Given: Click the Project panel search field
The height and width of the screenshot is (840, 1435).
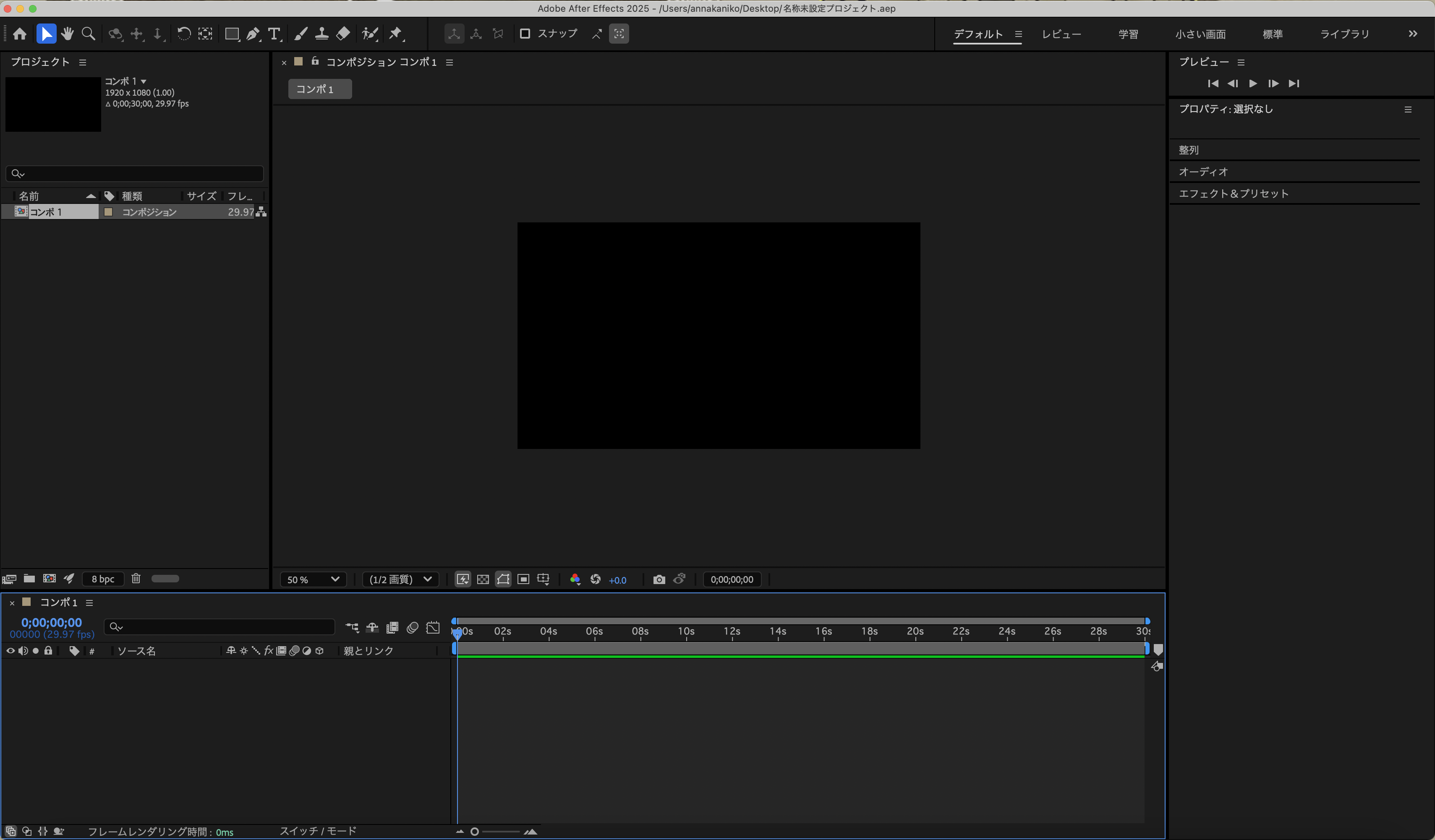Looking at the screenshot, I should (x=135, y=174).
